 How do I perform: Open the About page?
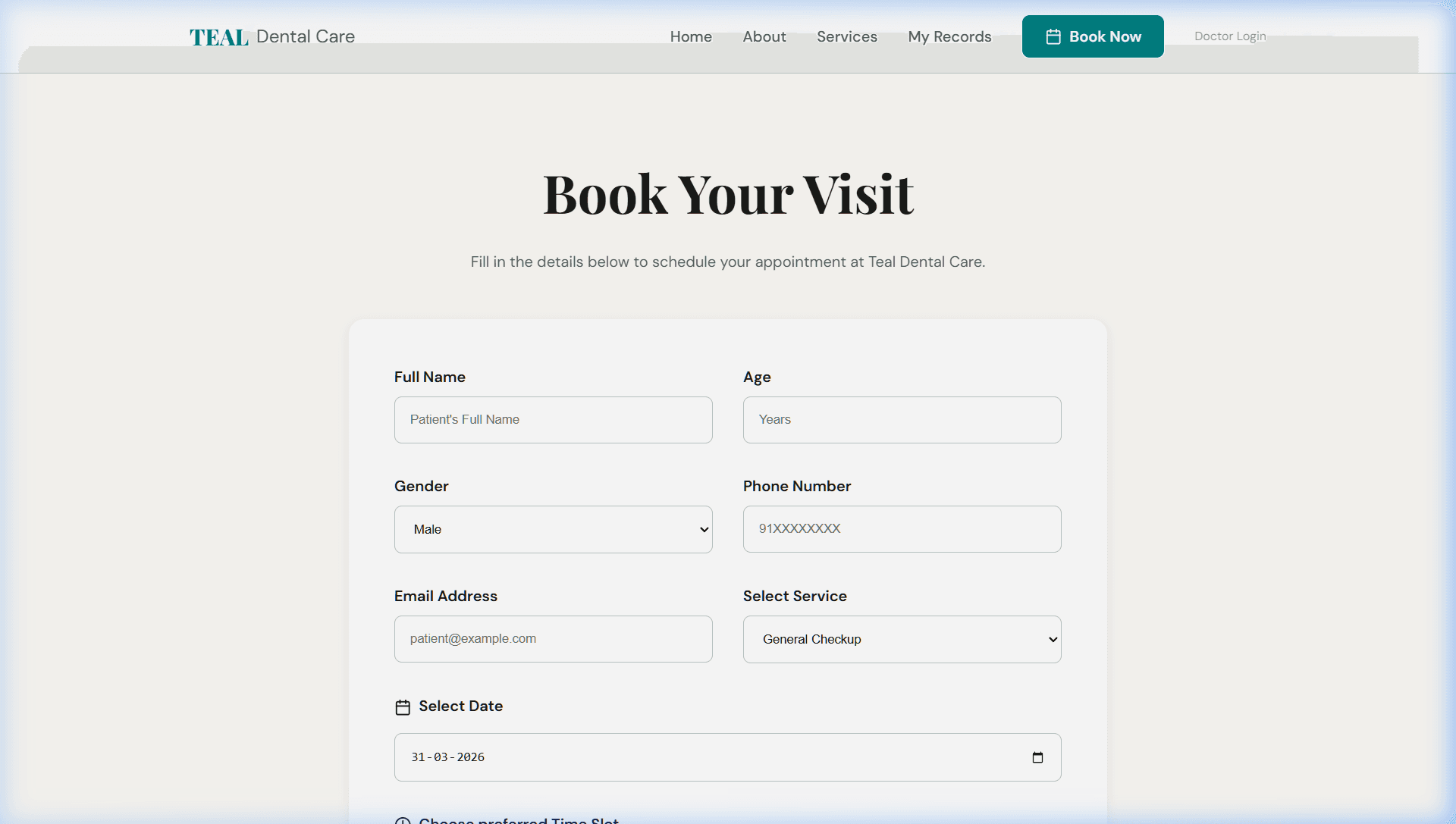(x=764, y=36)
